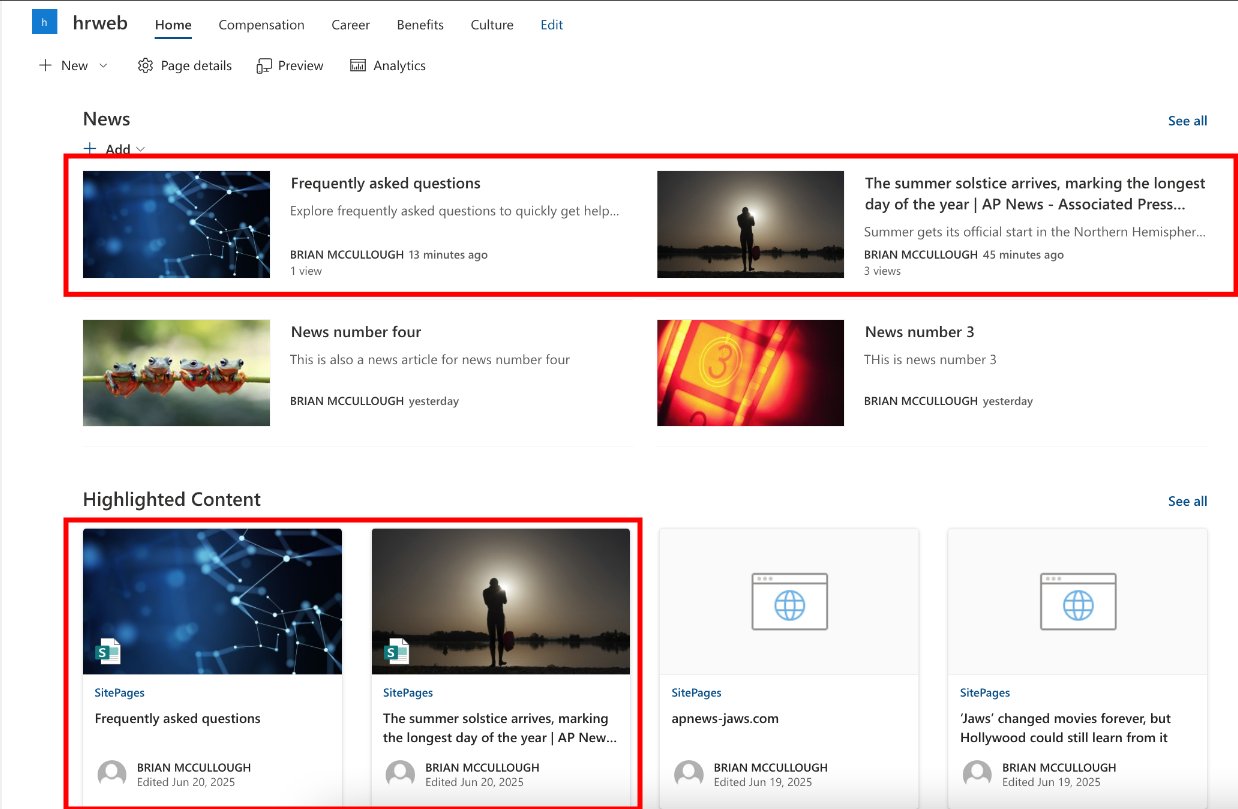The image size is (1238, 809).
Task: Click the Edit link in navigation
Action: [x=551, y=25]
